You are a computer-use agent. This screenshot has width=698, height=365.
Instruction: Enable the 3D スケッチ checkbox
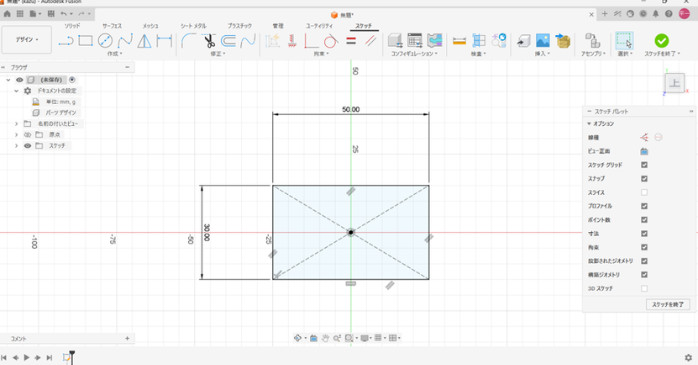click(x=644, y=289)
